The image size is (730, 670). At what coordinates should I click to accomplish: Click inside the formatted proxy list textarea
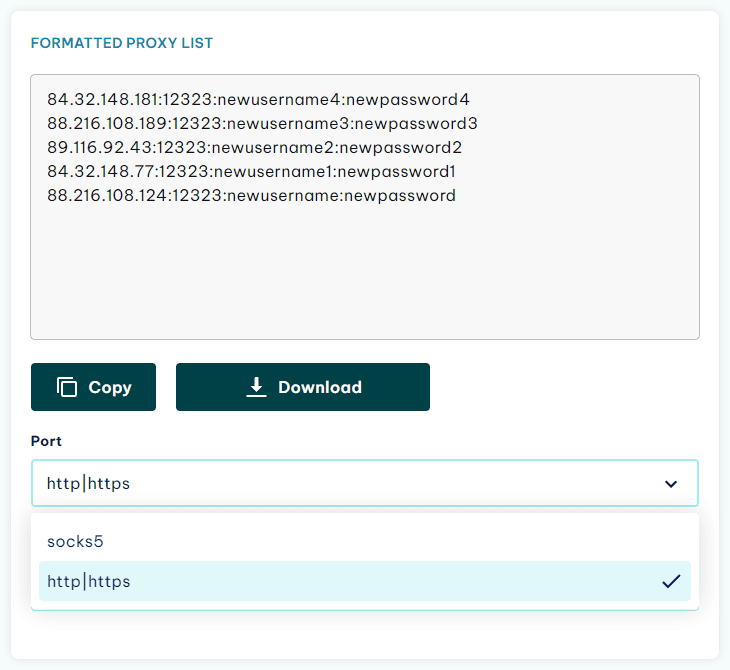click(365, 207)
